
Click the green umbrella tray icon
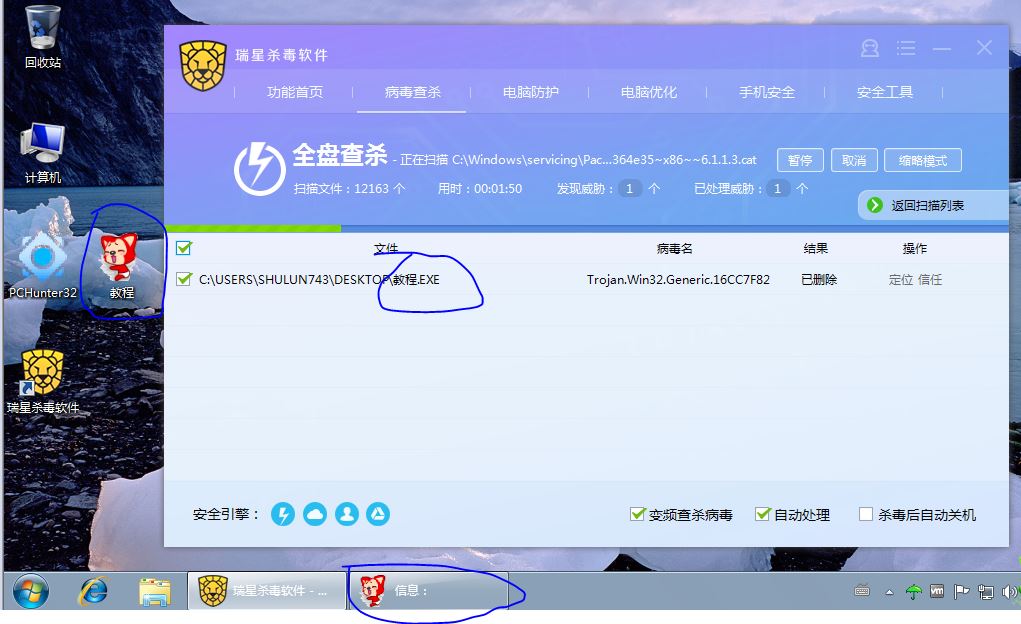coord(914,591)
